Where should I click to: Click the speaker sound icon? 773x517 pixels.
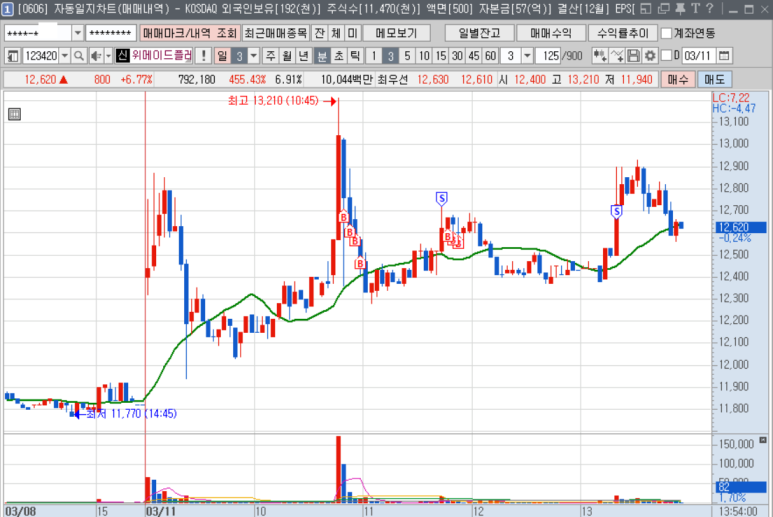[x=96, y=56]
